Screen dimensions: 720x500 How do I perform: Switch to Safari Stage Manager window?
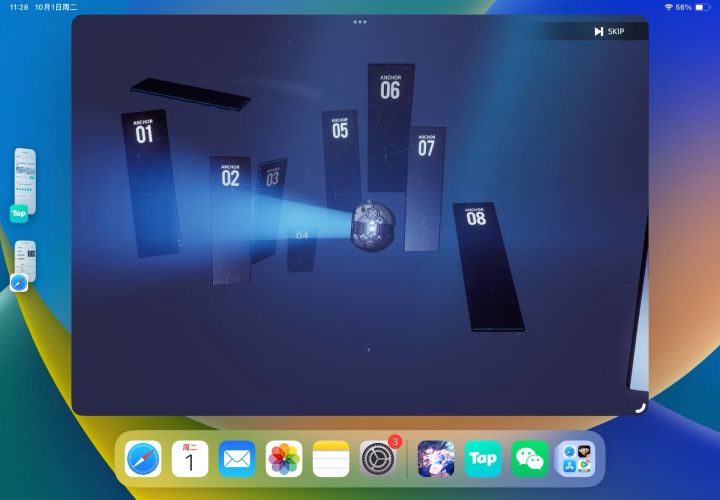point(25,261)
